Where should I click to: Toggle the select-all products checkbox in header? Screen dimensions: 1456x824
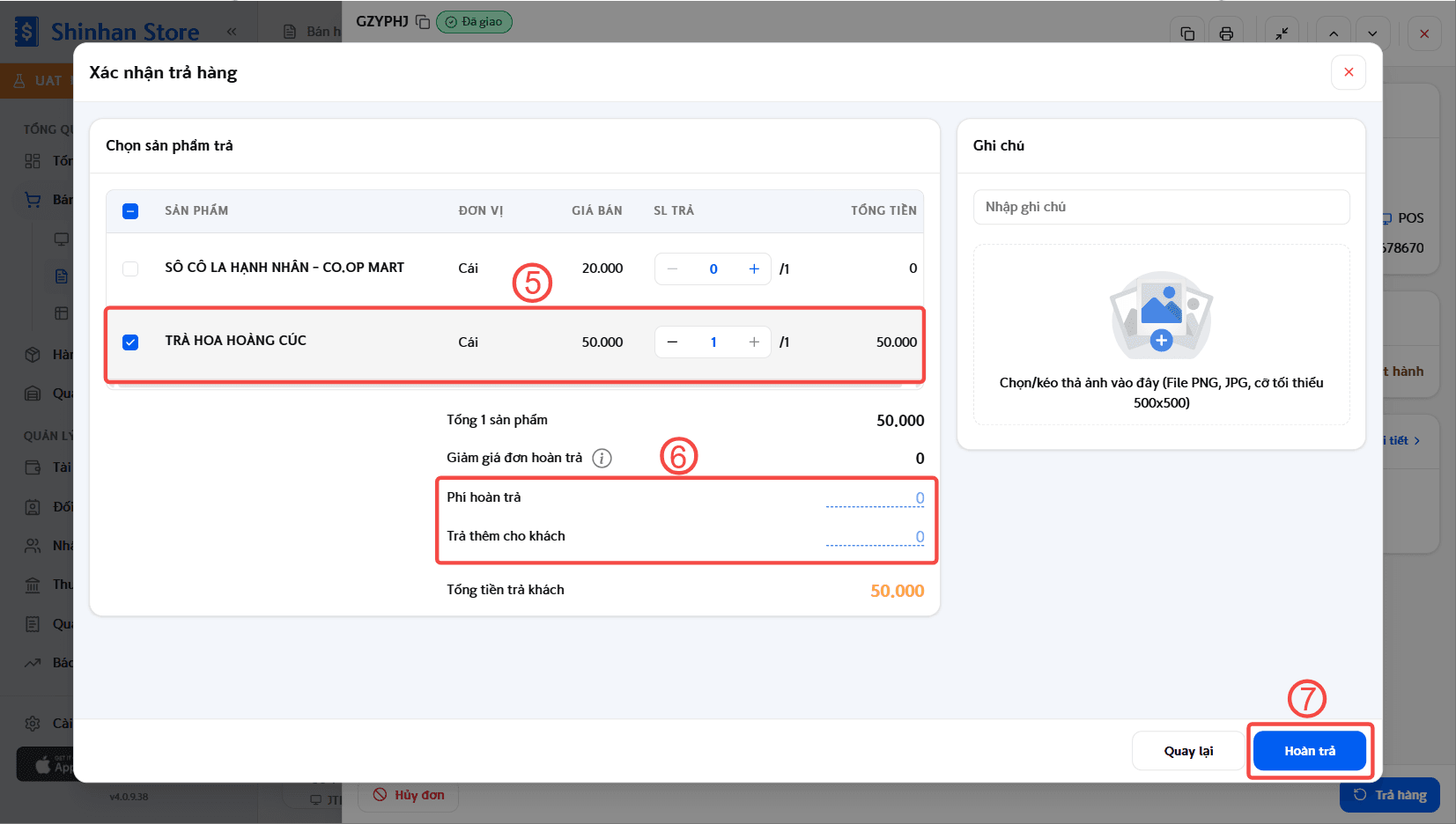[130, 211]
